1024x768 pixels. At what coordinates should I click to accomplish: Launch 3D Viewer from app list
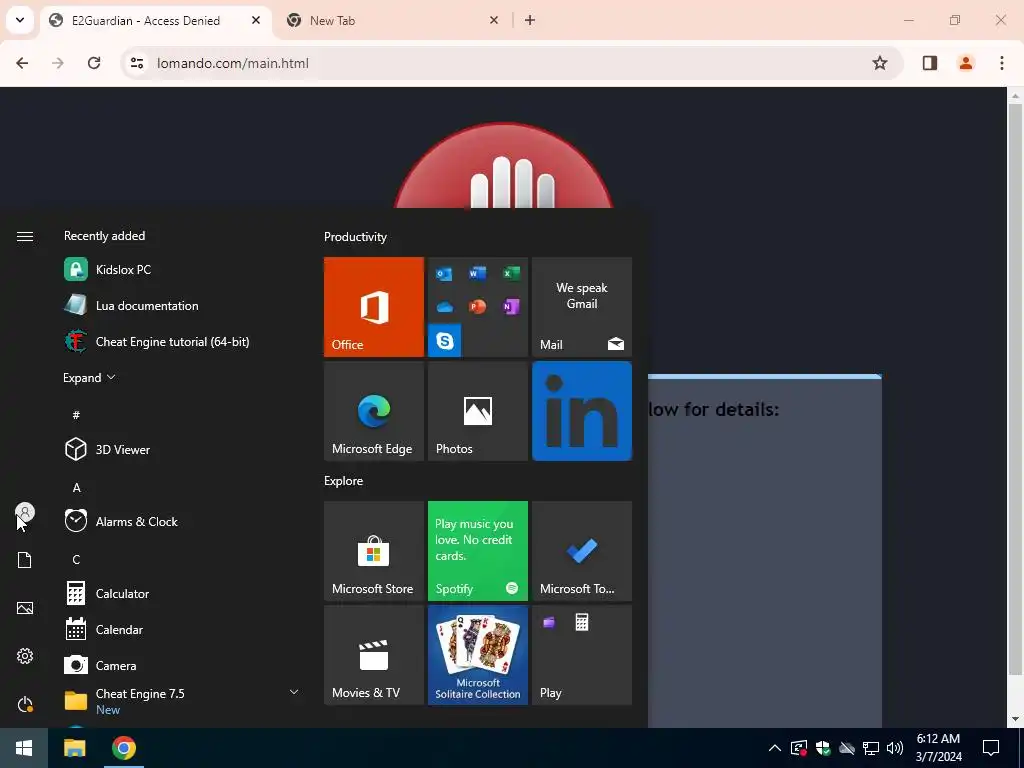(x=179, y=449)
